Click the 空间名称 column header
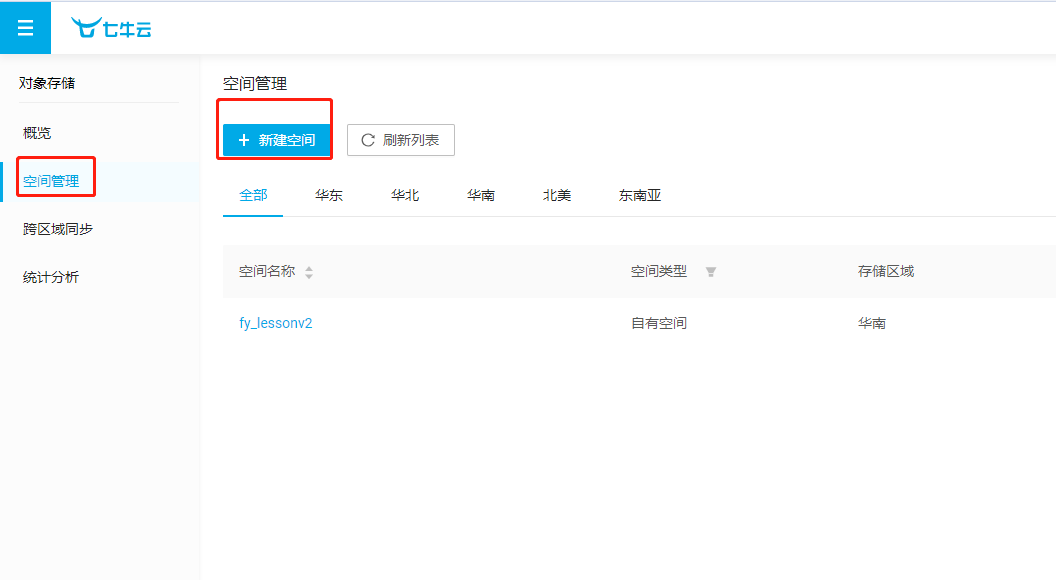The image size is (1056, 580). (267, 271)
